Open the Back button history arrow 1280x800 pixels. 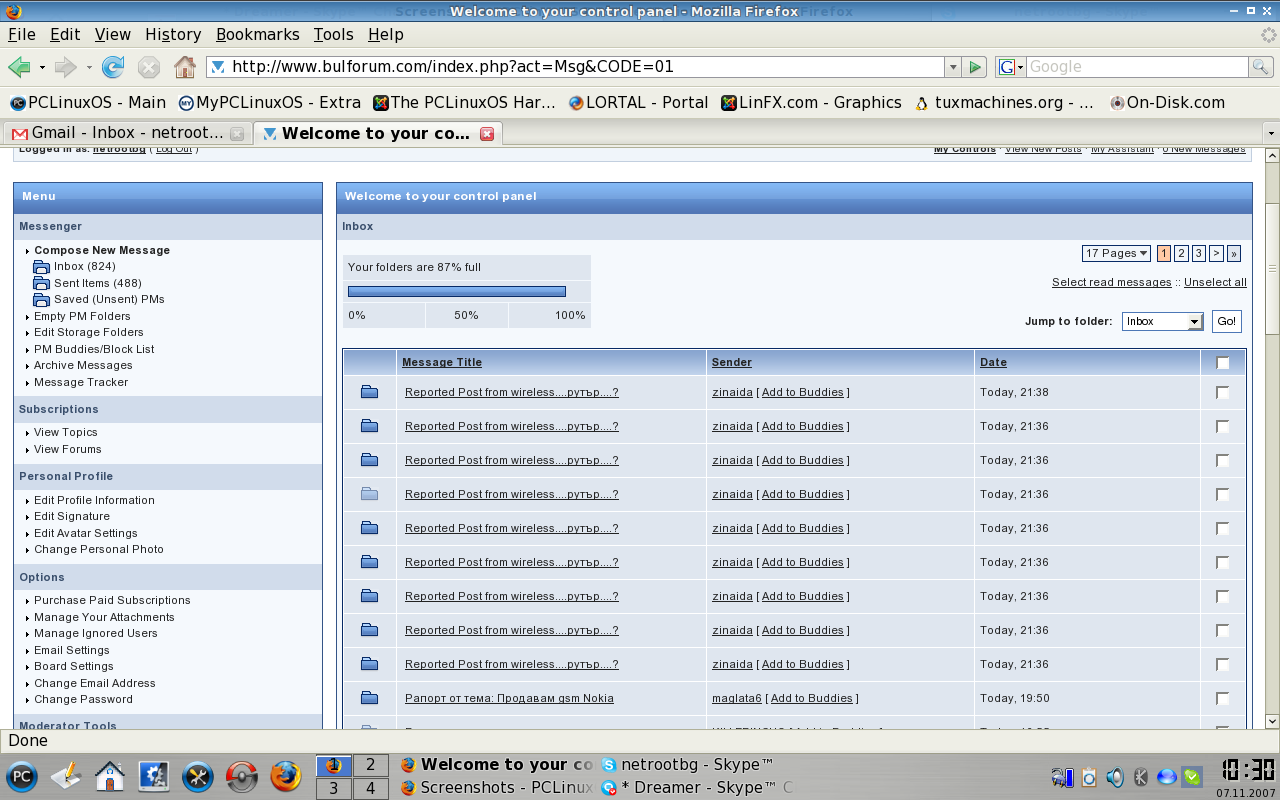tap(42, 67)
